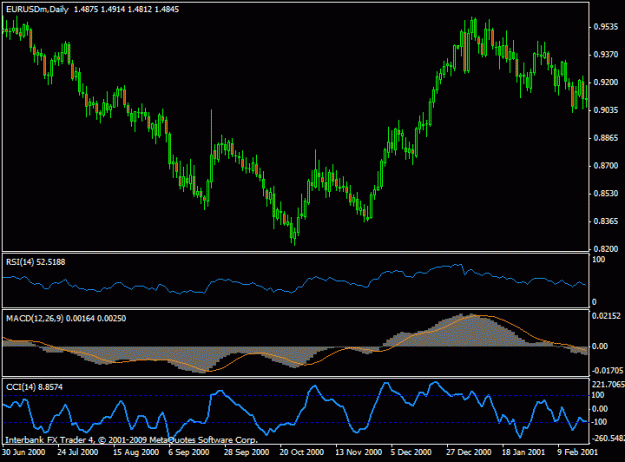The image size is (625, 462).
Task: Click the 0.8700 price axis label
Action: pyautogui.click(x=606, y=165)
